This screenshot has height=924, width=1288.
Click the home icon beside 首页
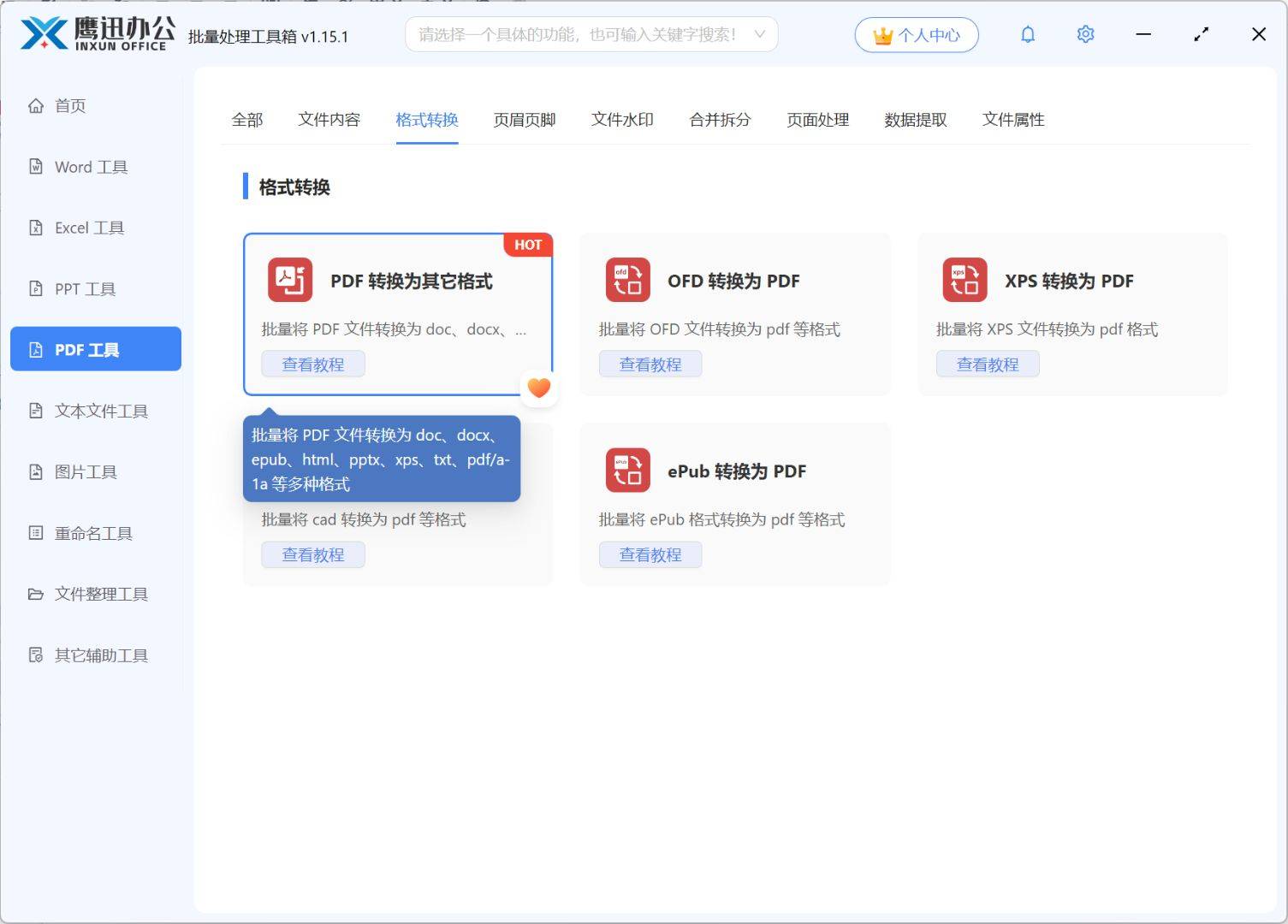tap(36, 106)
